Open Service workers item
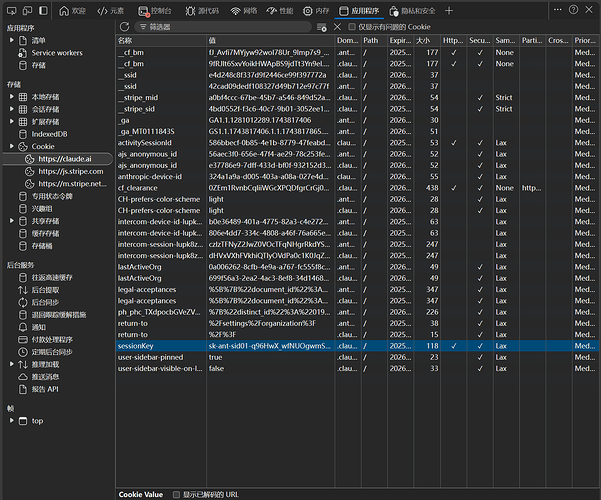The height and width of the screenshot is (500, 601). click(x=57, y=53)
